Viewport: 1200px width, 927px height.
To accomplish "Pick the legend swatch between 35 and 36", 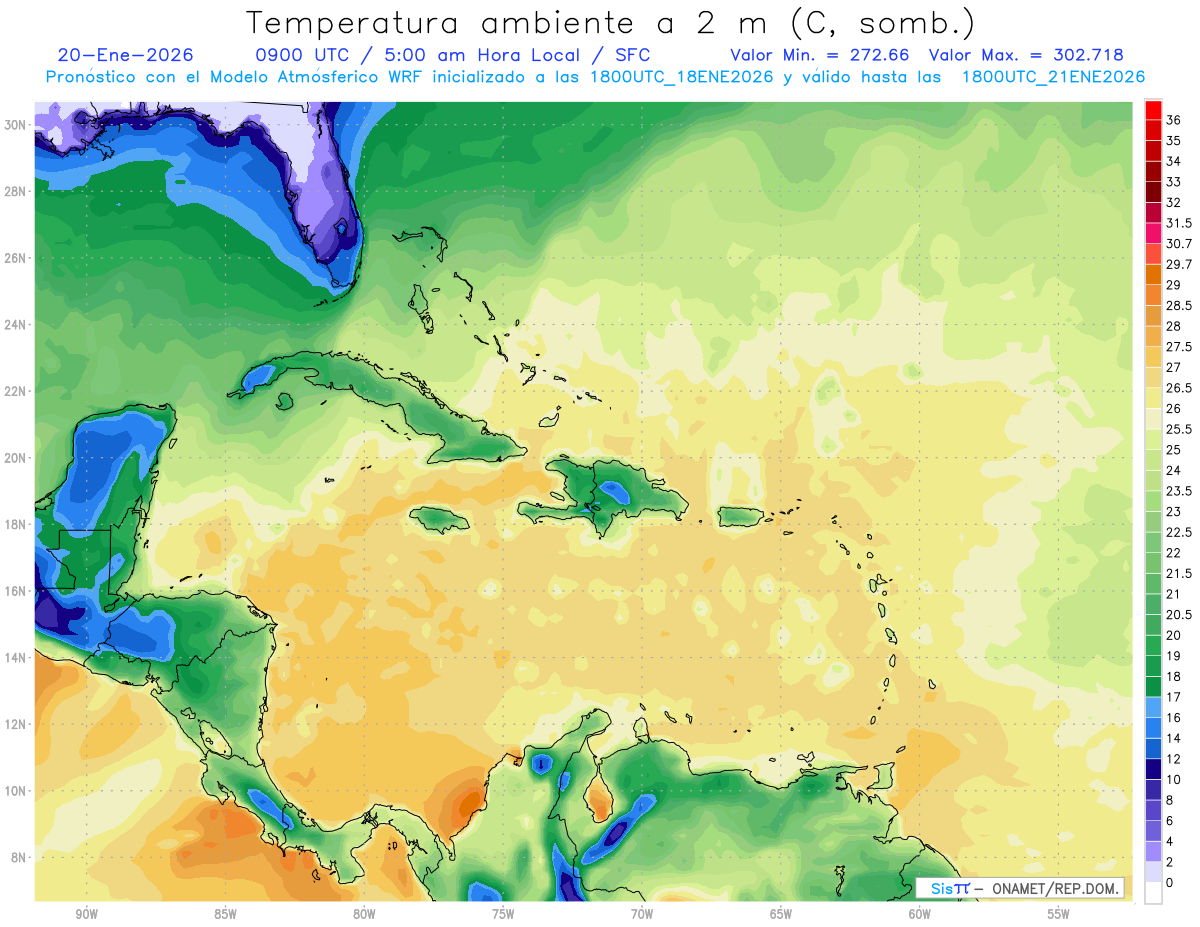I will click(1153, 130).
